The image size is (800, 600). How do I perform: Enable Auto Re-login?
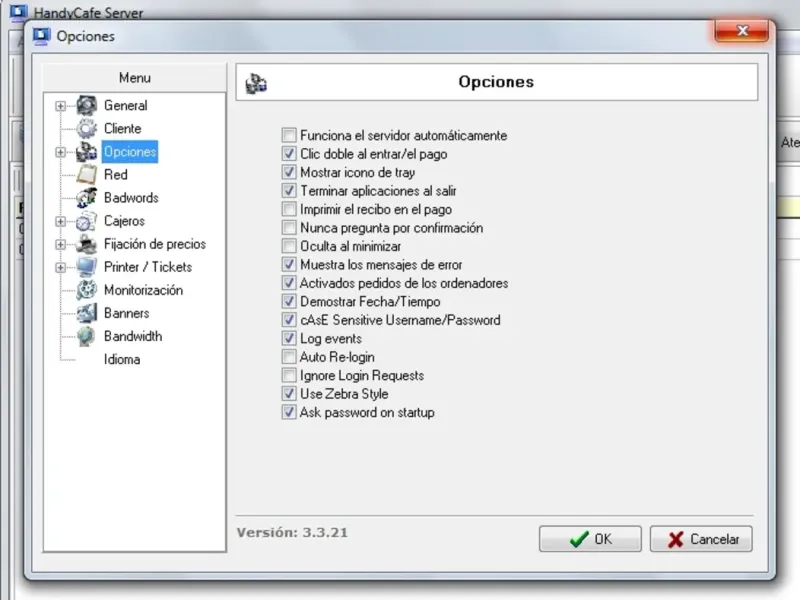289,357
